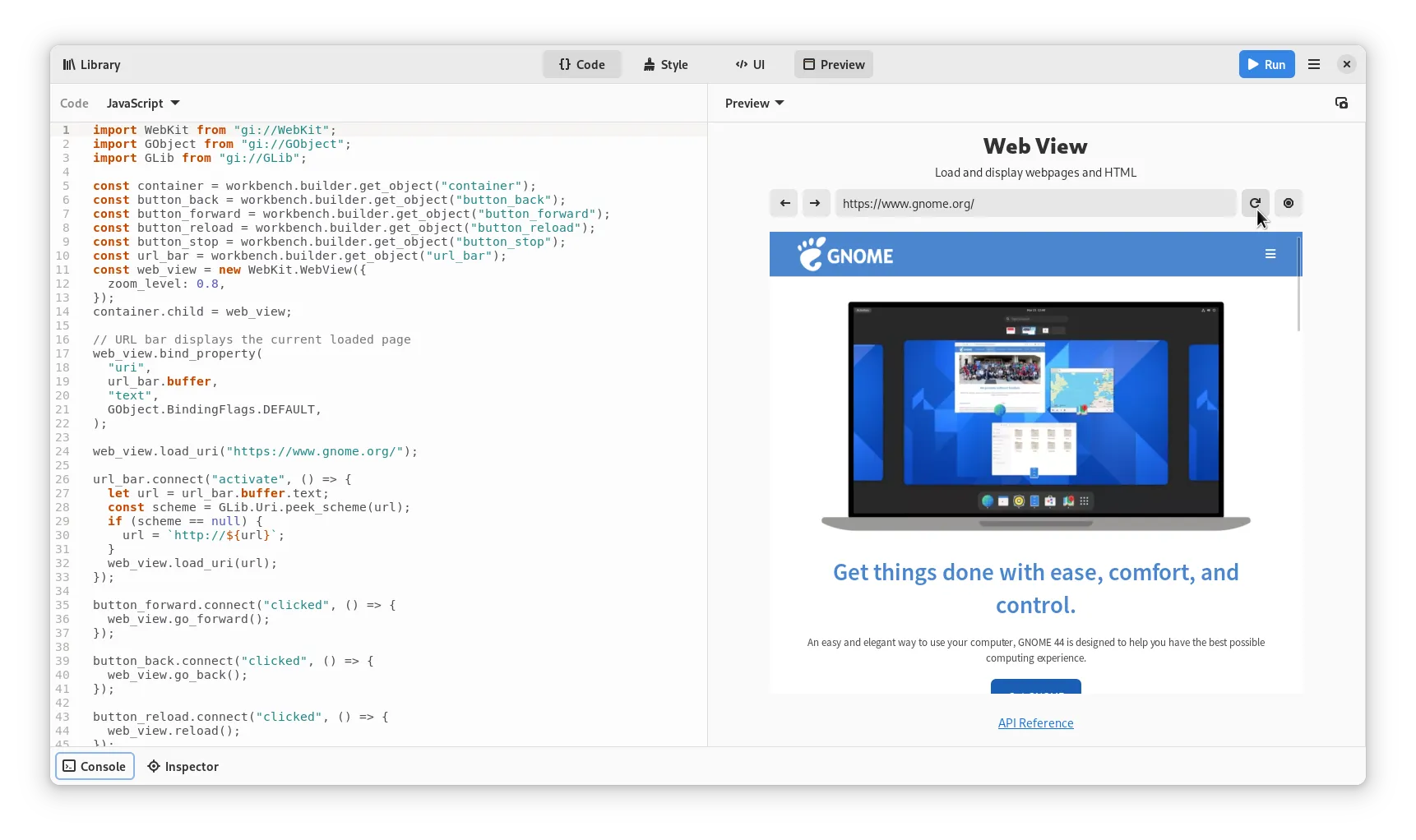
Task: Click the stop loading icon button
Action: 1288,203
